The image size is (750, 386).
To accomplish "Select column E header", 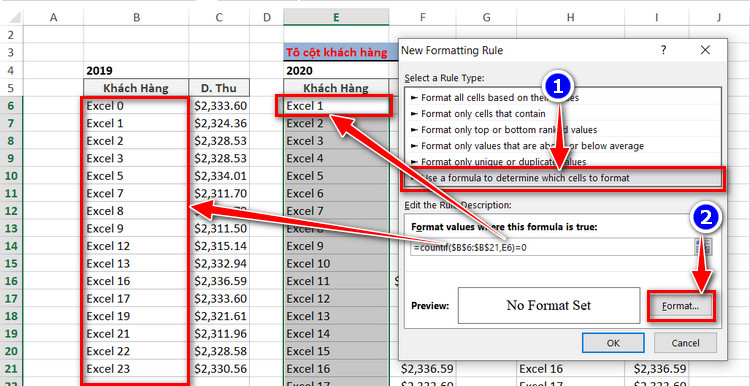I will coord(336,18).
